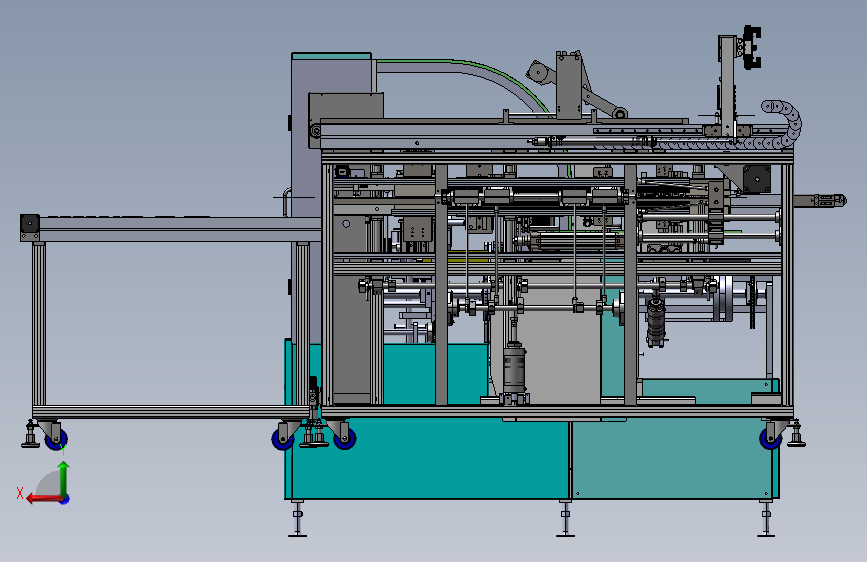Click the blue Z axis ball of the triad
This screenshot has width=867, height=562.
coord(65,499)
